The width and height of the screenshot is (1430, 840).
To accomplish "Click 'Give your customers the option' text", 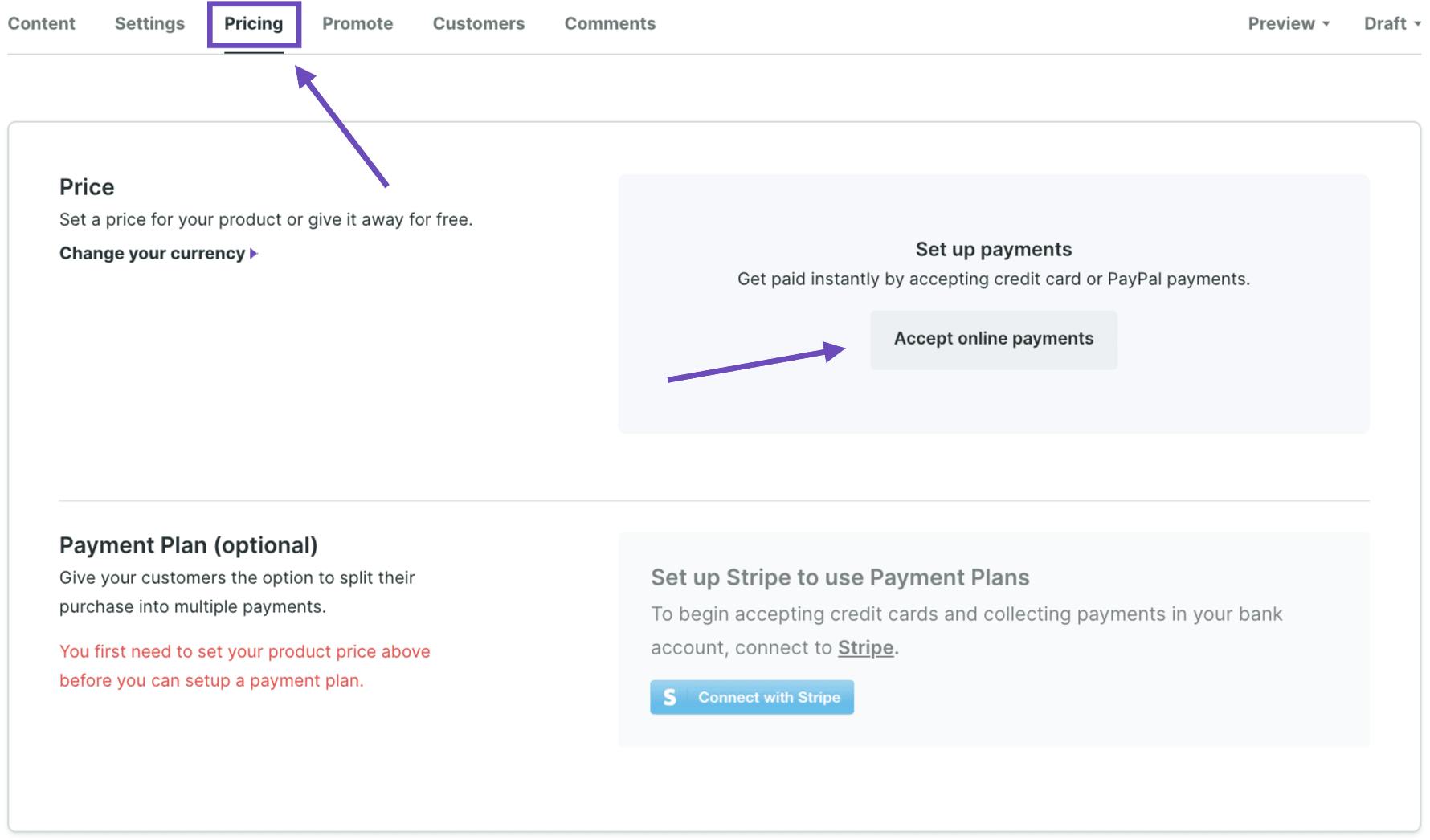I will point(237,592).
